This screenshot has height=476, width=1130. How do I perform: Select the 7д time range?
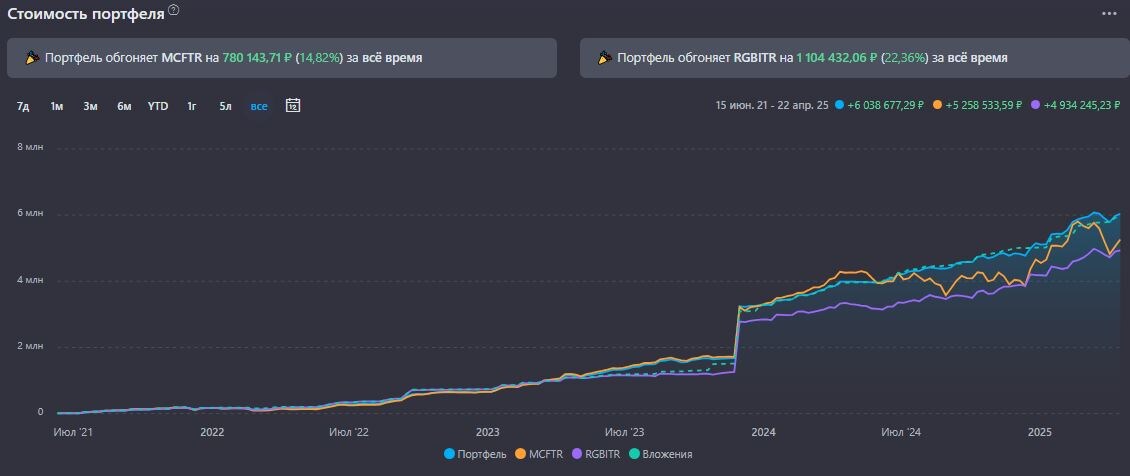(23, 107)
